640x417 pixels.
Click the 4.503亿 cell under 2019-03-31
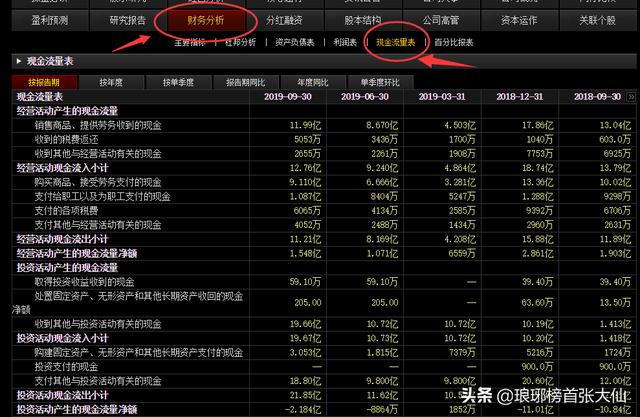(x=460, y=125)
